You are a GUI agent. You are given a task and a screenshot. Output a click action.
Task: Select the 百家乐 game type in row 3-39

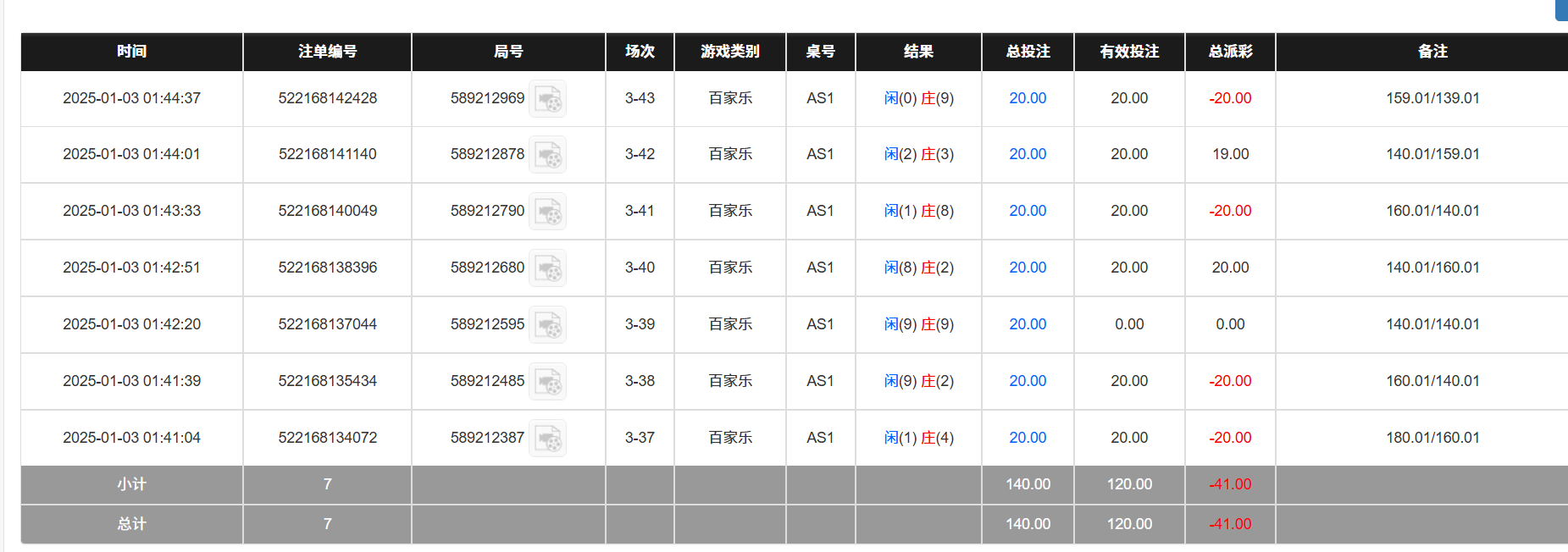tap(729, 324)
